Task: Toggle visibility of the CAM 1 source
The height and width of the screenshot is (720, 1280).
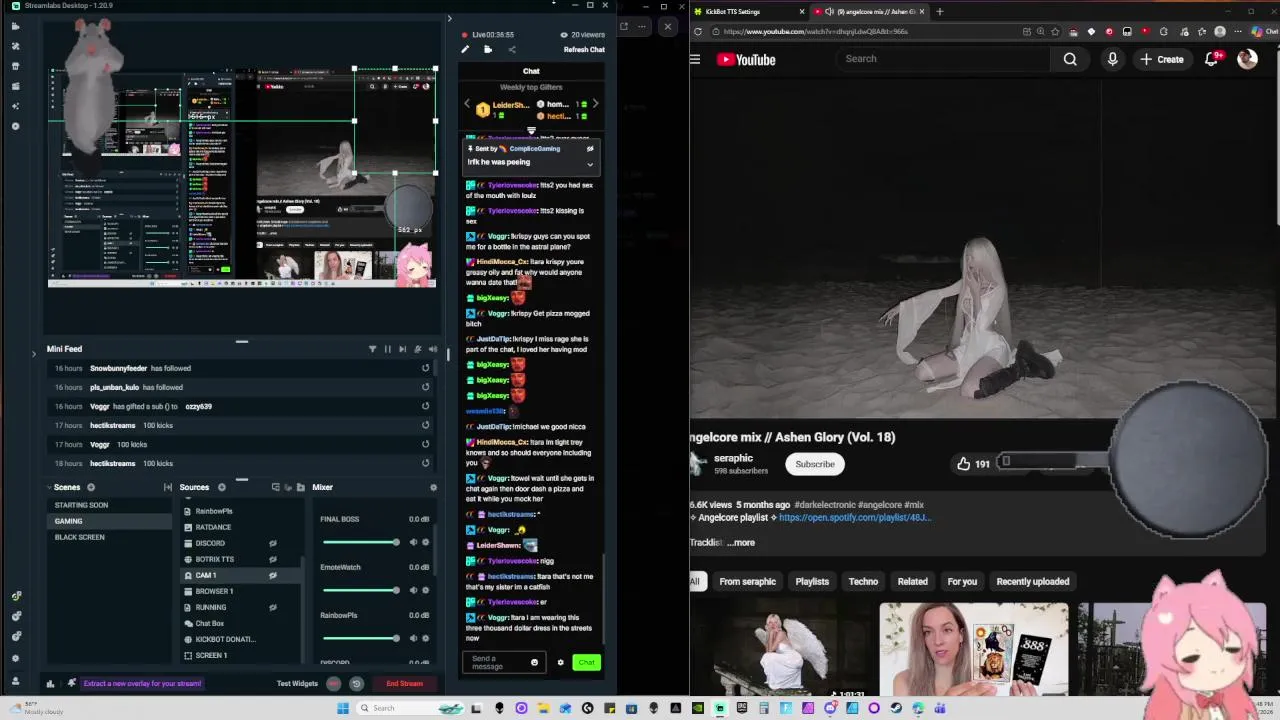Action: (272, 575)
